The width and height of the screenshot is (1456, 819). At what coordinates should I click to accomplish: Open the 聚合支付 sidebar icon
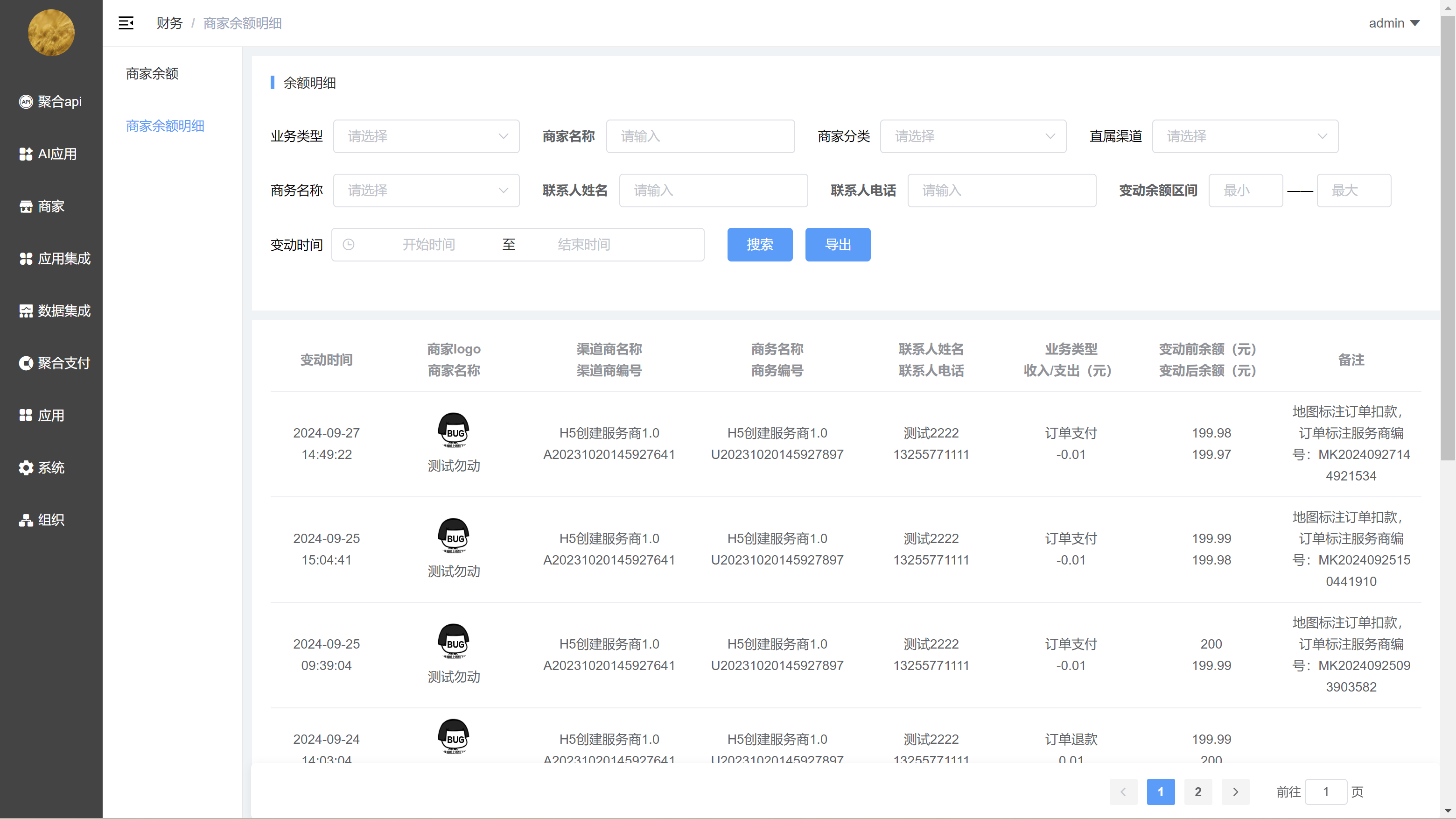[x=26, y=363]
